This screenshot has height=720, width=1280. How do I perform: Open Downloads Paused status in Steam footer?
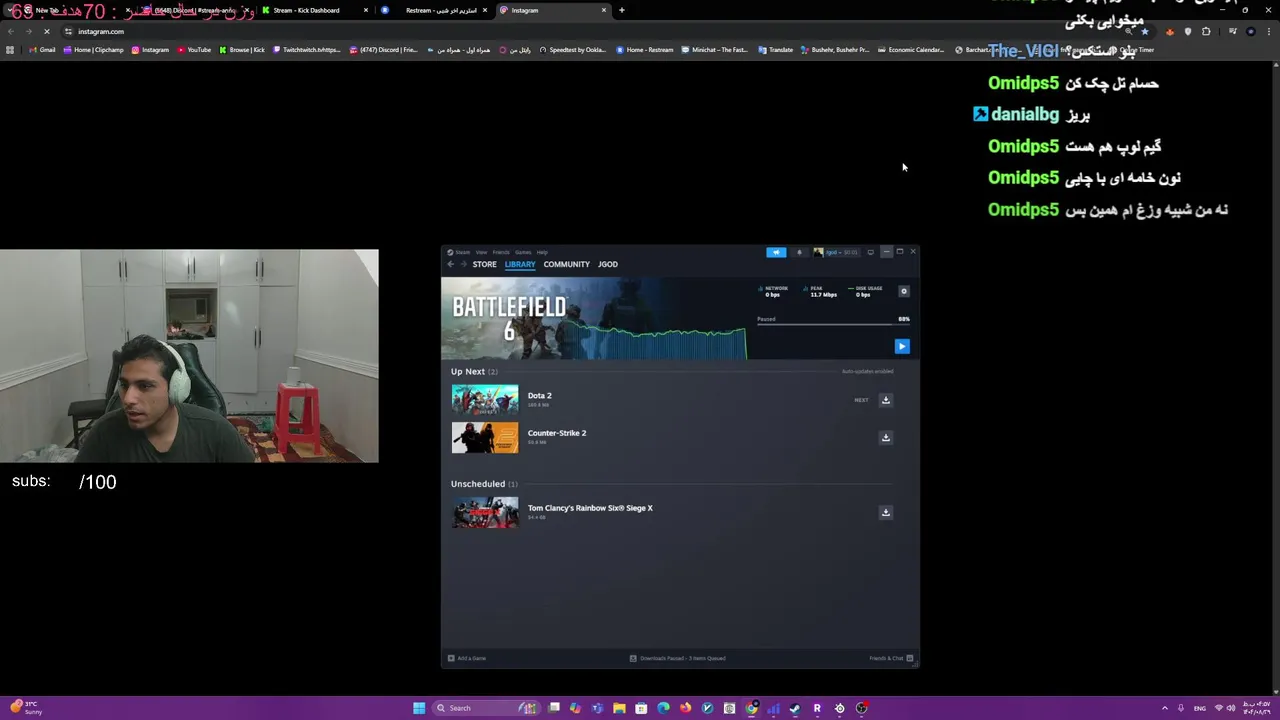(678, 658)
